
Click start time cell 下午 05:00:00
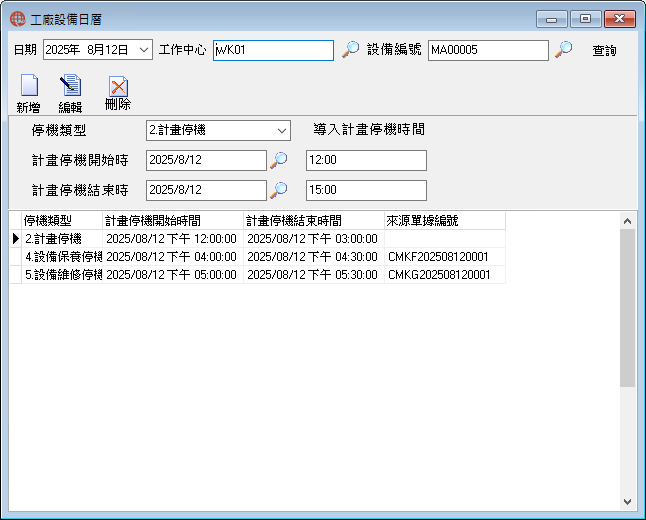[171, 275]
